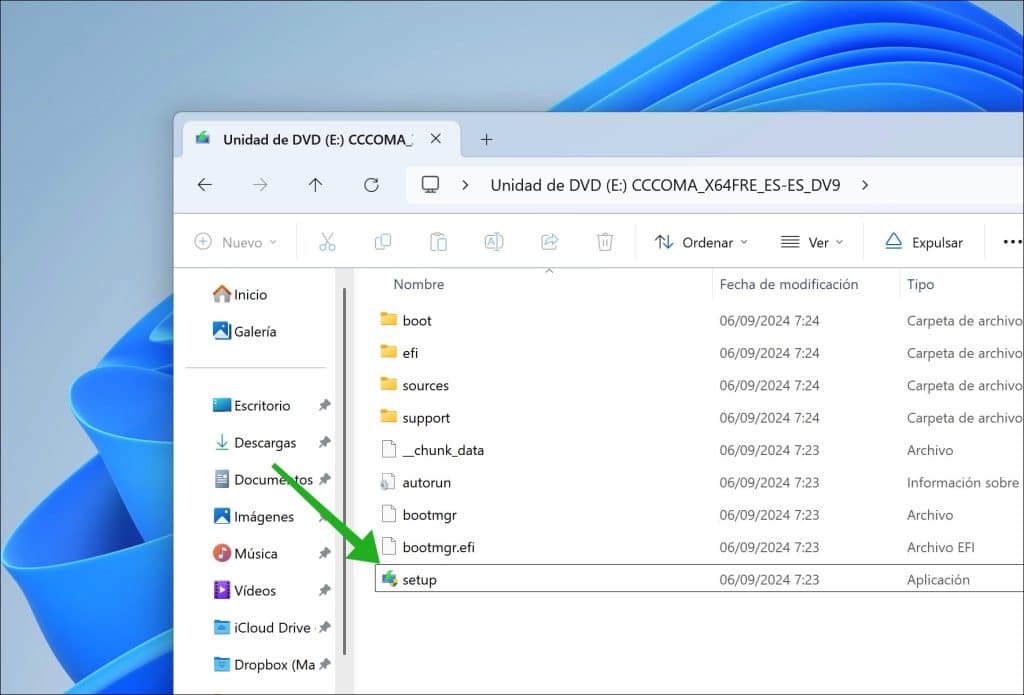
Task: Sort by Fecha de modificación column header
Action: 788,284
